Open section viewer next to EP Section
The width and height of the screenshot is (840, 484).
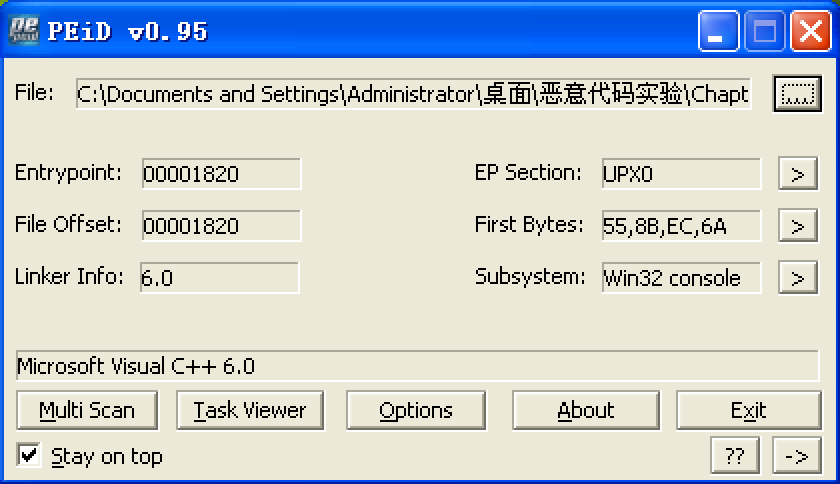pos(798,174)
